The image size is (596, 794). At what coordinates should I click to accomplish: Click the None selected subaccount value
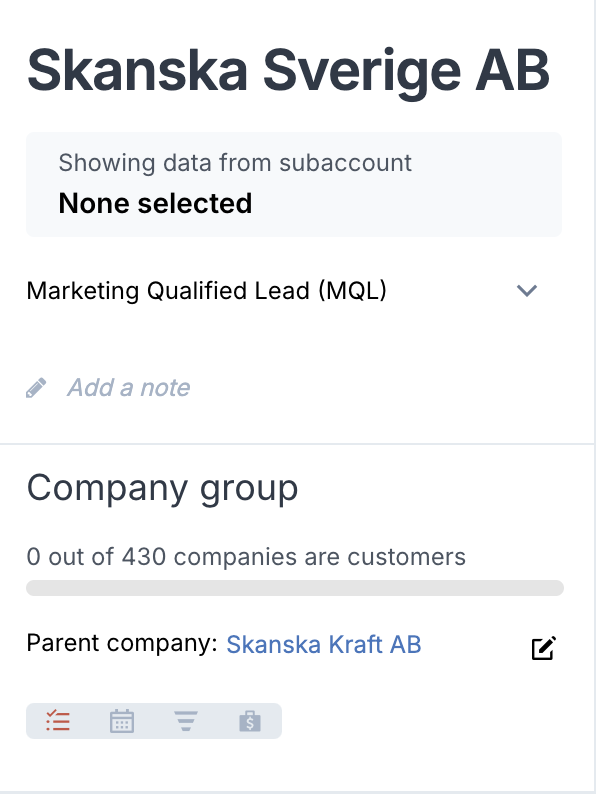[x=155, y=203]
